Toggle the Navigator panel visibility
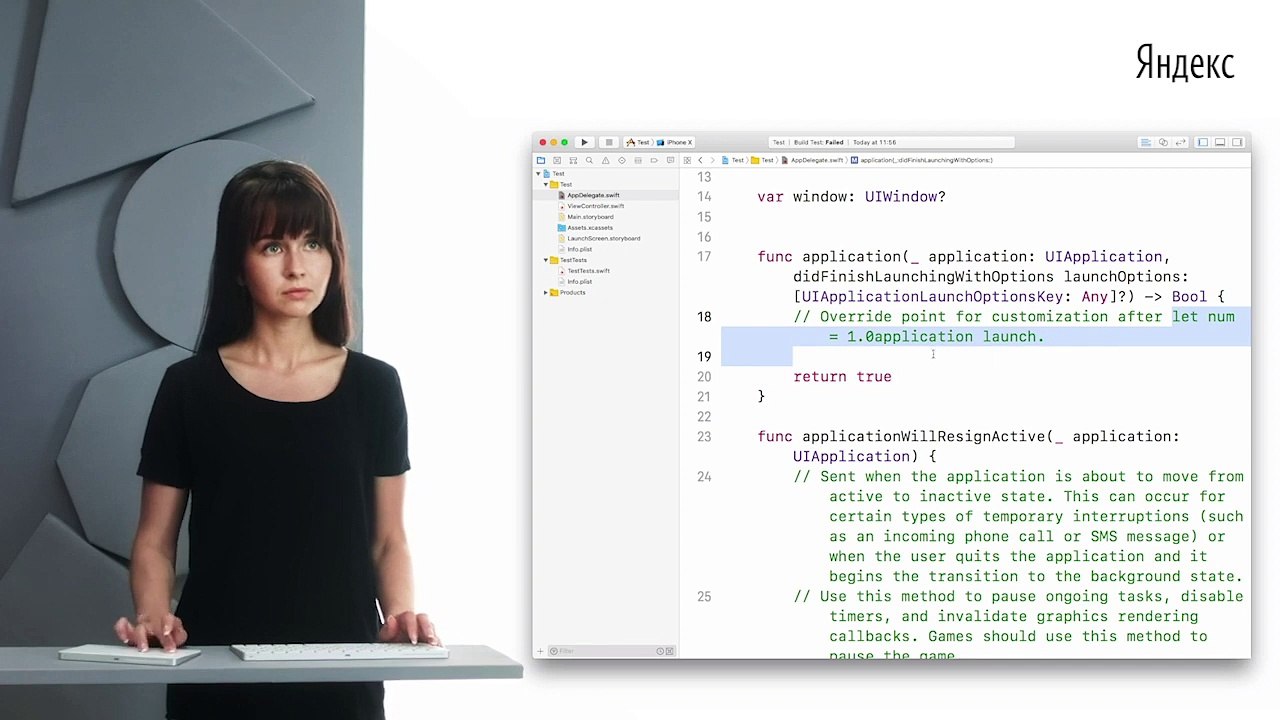Screen dimensions: 1280x720 pos(1203,142)
